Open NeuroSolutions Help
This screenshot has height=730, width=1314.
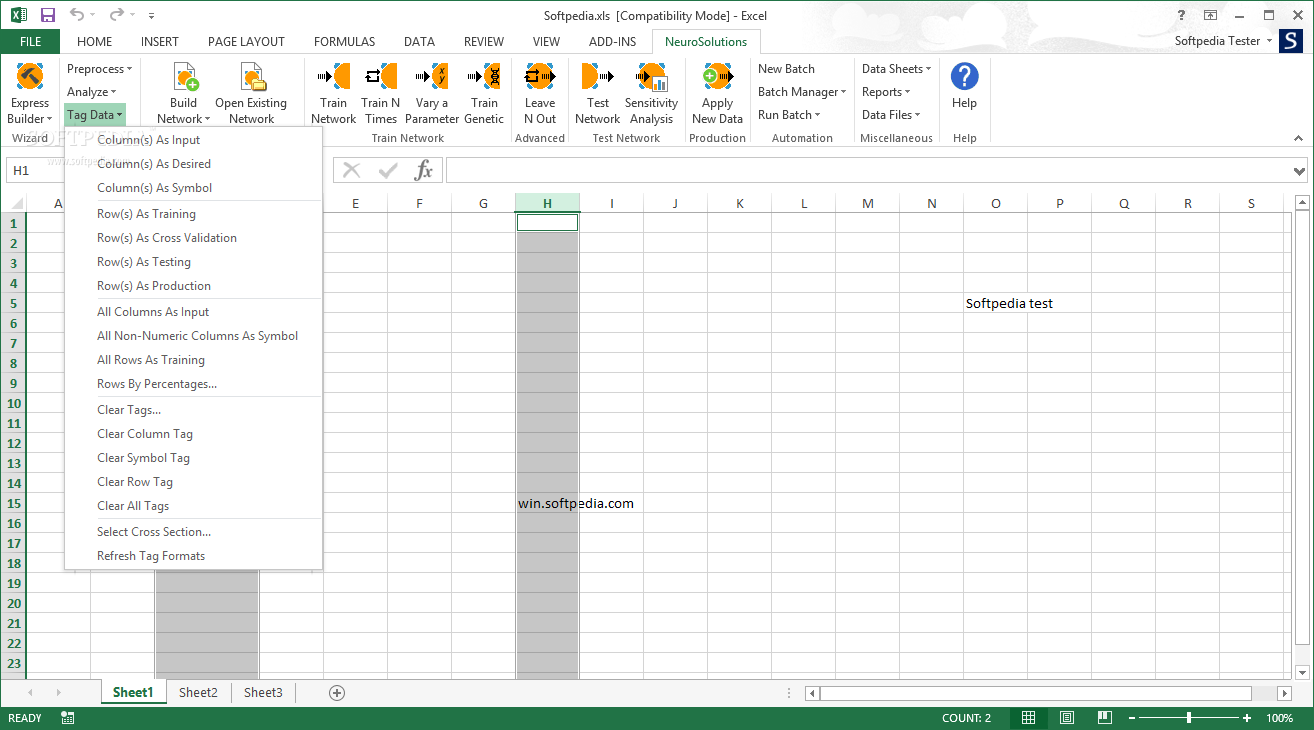pyautogui.click(x=964, y=86)
